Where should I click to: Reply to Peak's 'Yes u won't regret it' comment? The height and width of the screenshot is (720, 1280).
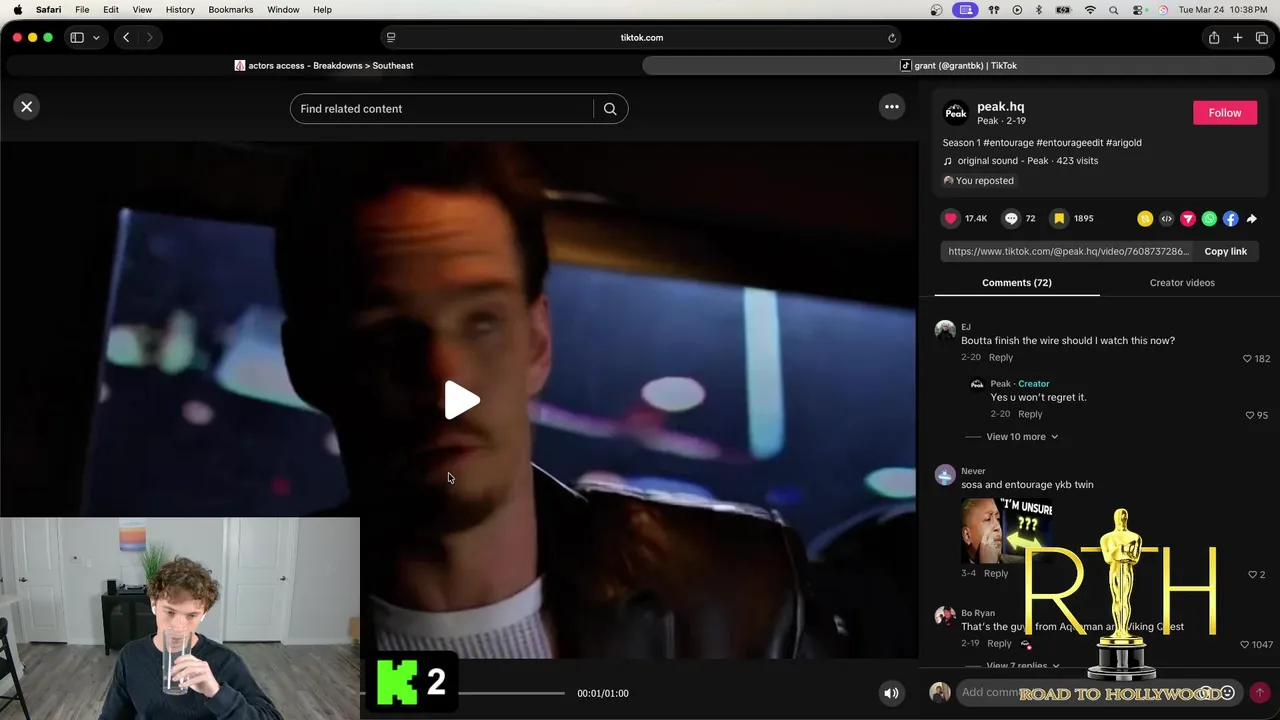point(1029,414)
